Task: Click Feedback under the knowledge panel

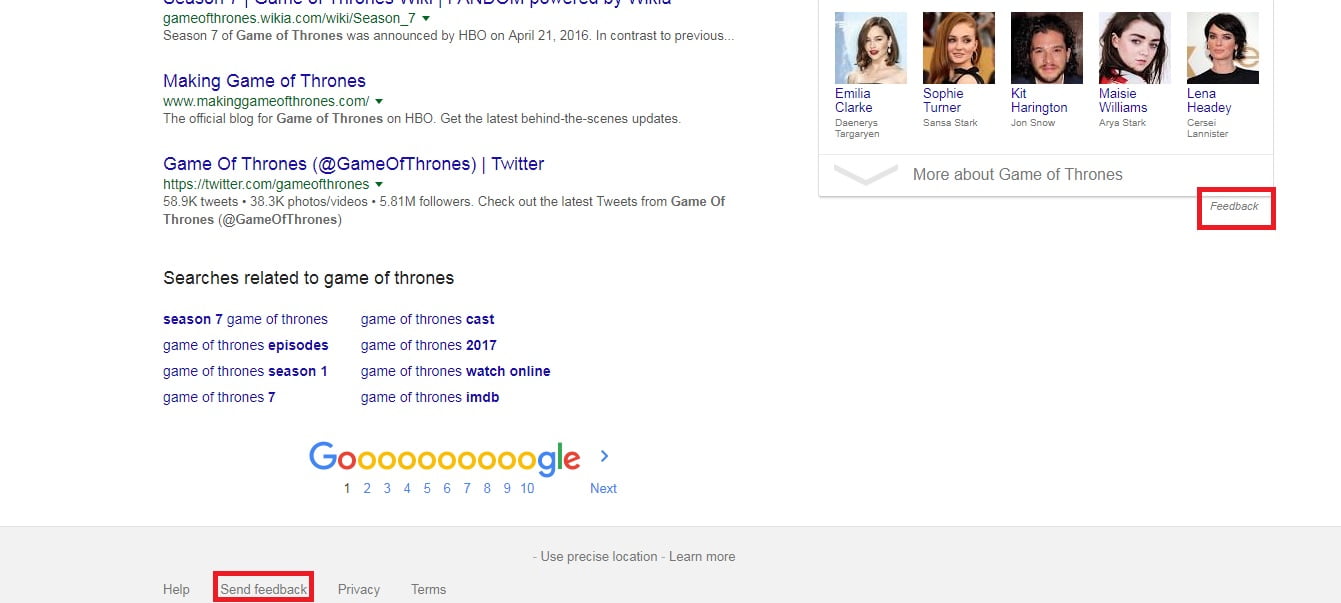Action: [1234, 206]
